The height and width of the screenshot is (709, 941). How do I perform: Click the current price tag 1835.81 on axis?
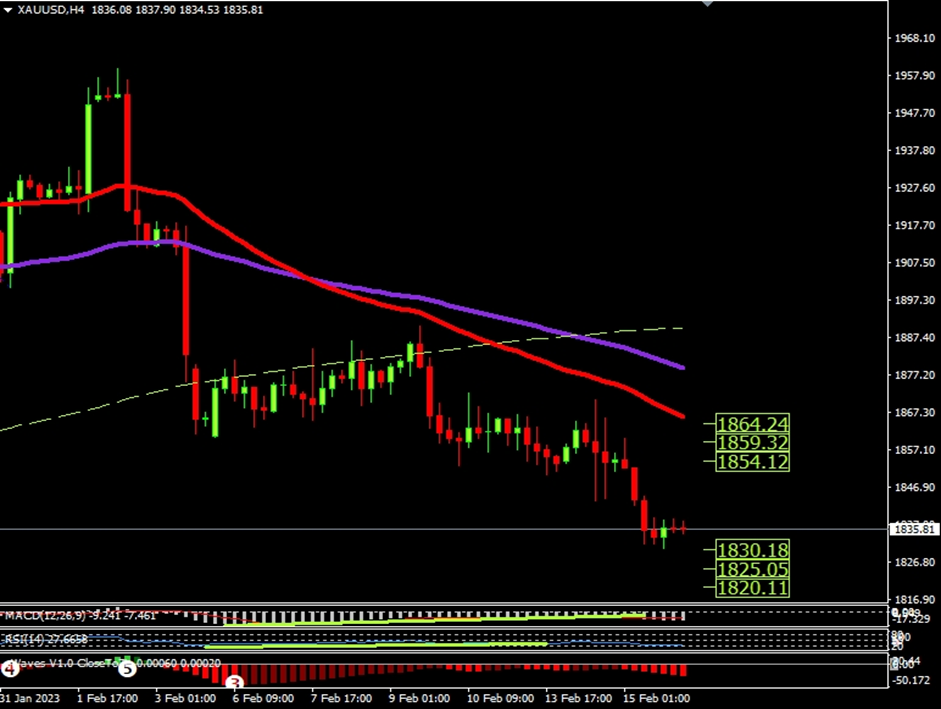(x=914, y=529)
